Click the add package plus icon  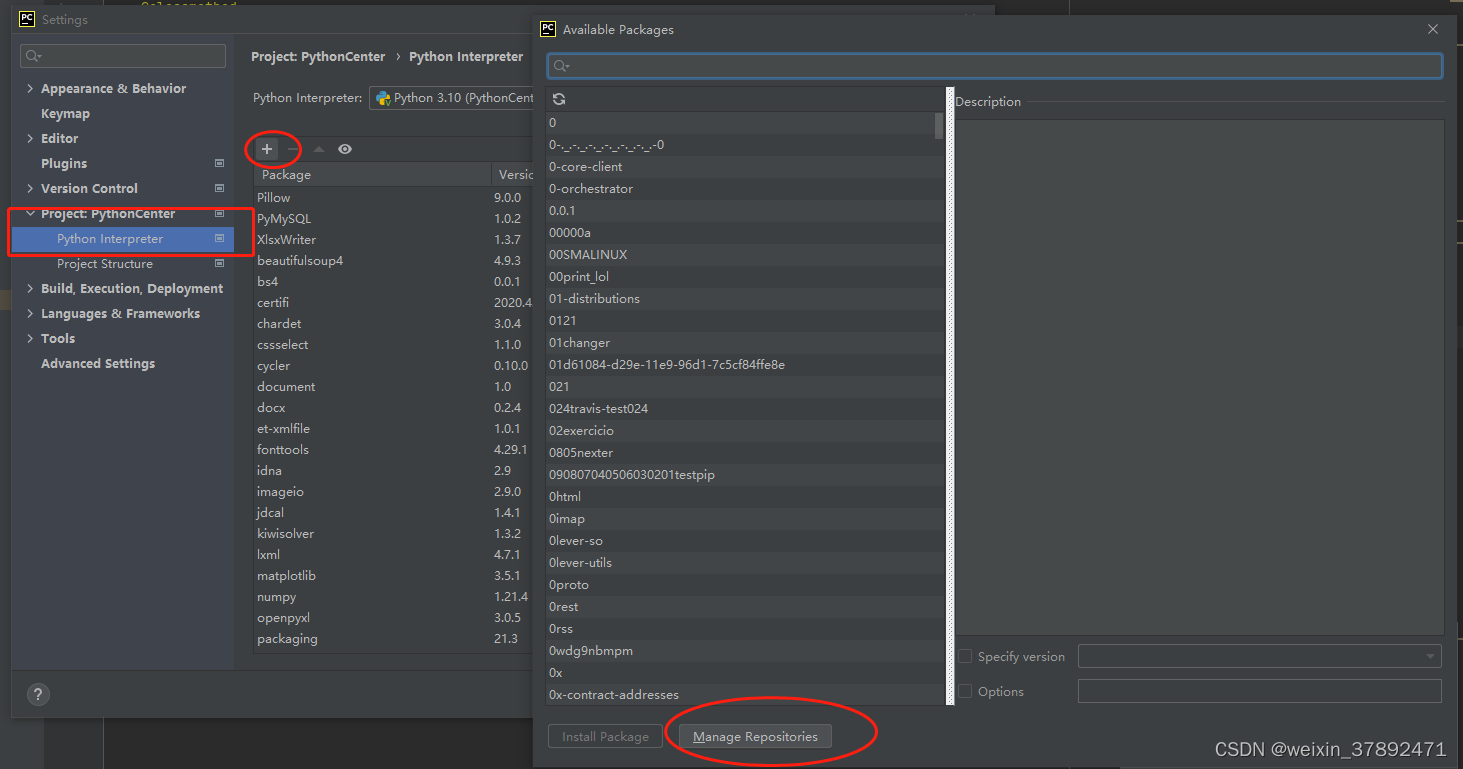267,149
